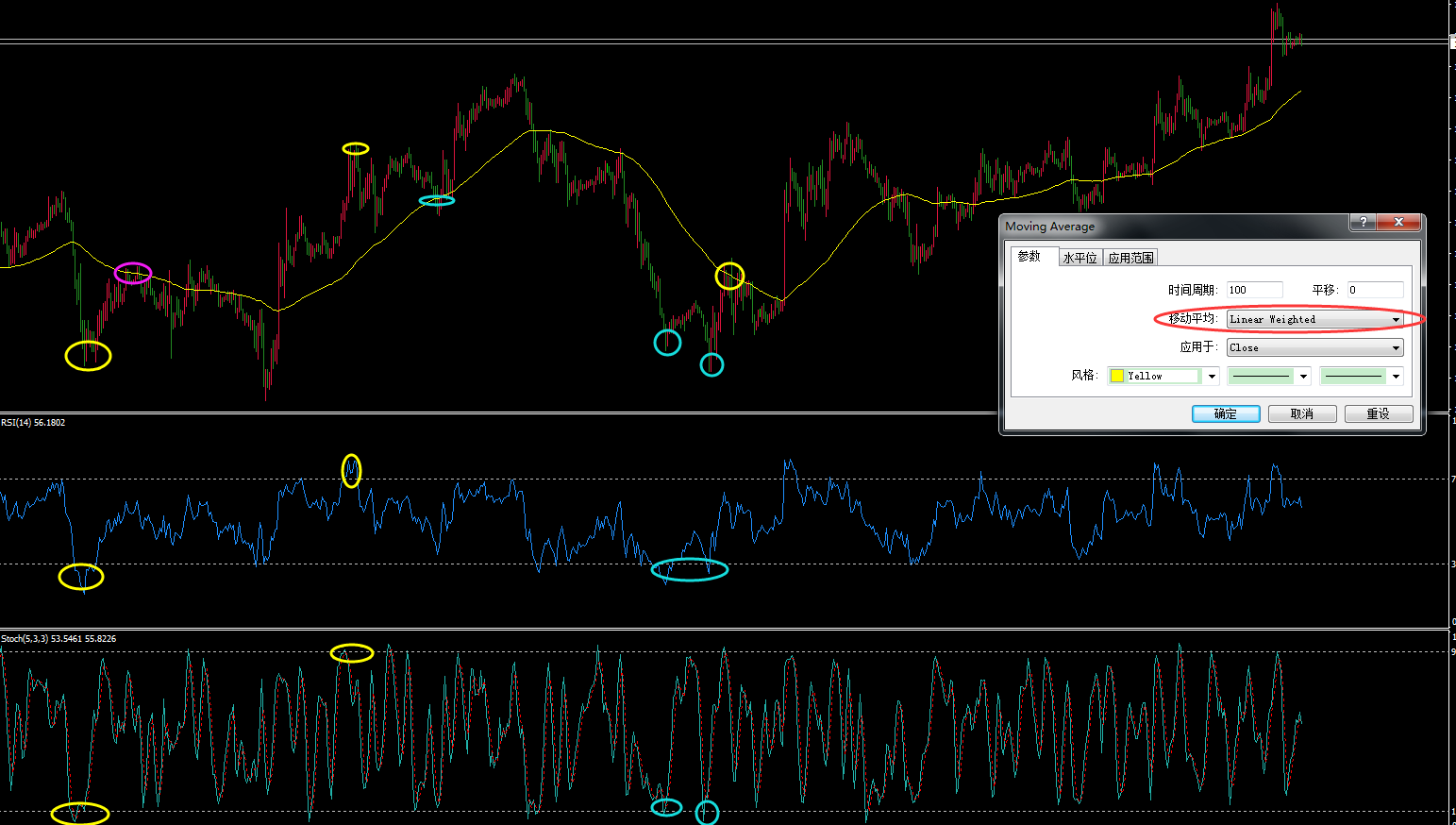Open the 应用于 dropdown showing Close
This screenshot has height=825, width=1456.
click(1314, 347)
